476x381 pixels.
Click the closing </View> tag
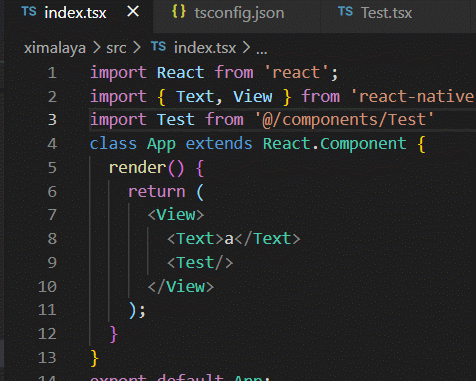(181, 287)
